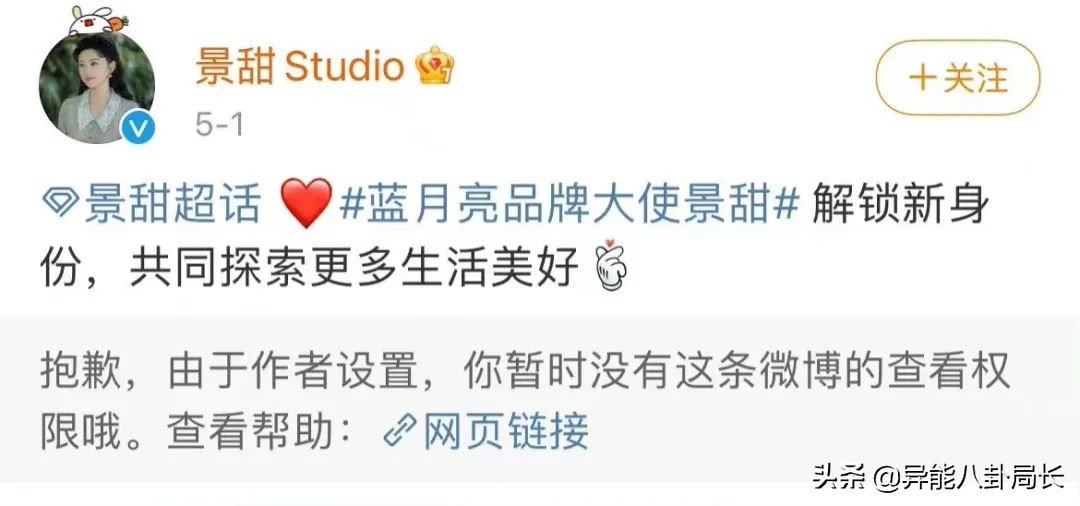Click the text 共同探索更多生活美好
Viewport: 1080px width, 506px height.
click(354, 264)
